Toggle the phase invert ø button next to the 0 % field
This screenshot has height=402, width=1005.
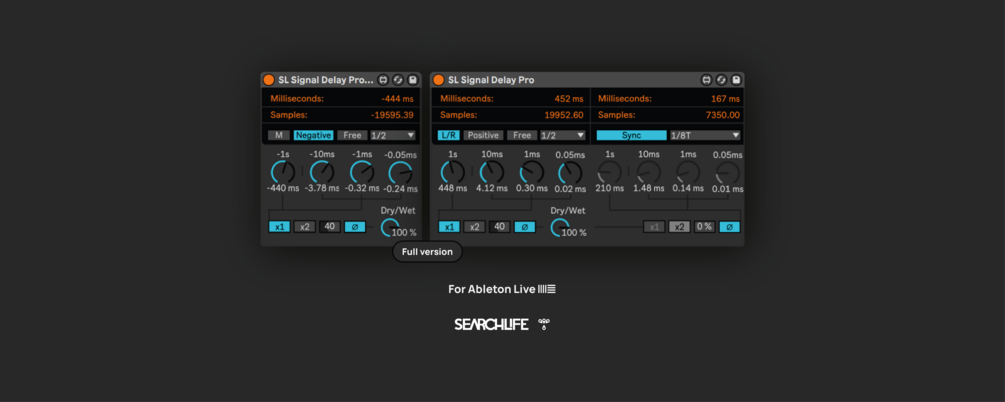(729, 227)
